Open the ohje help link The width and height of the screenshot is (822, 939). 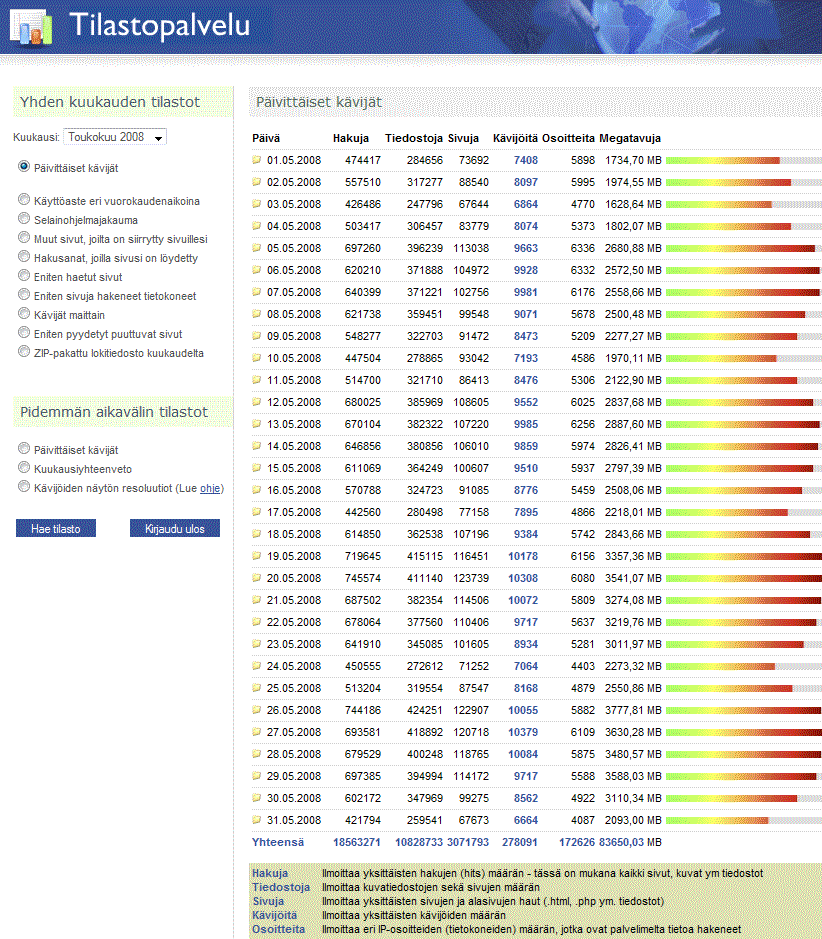pos(210,488)
